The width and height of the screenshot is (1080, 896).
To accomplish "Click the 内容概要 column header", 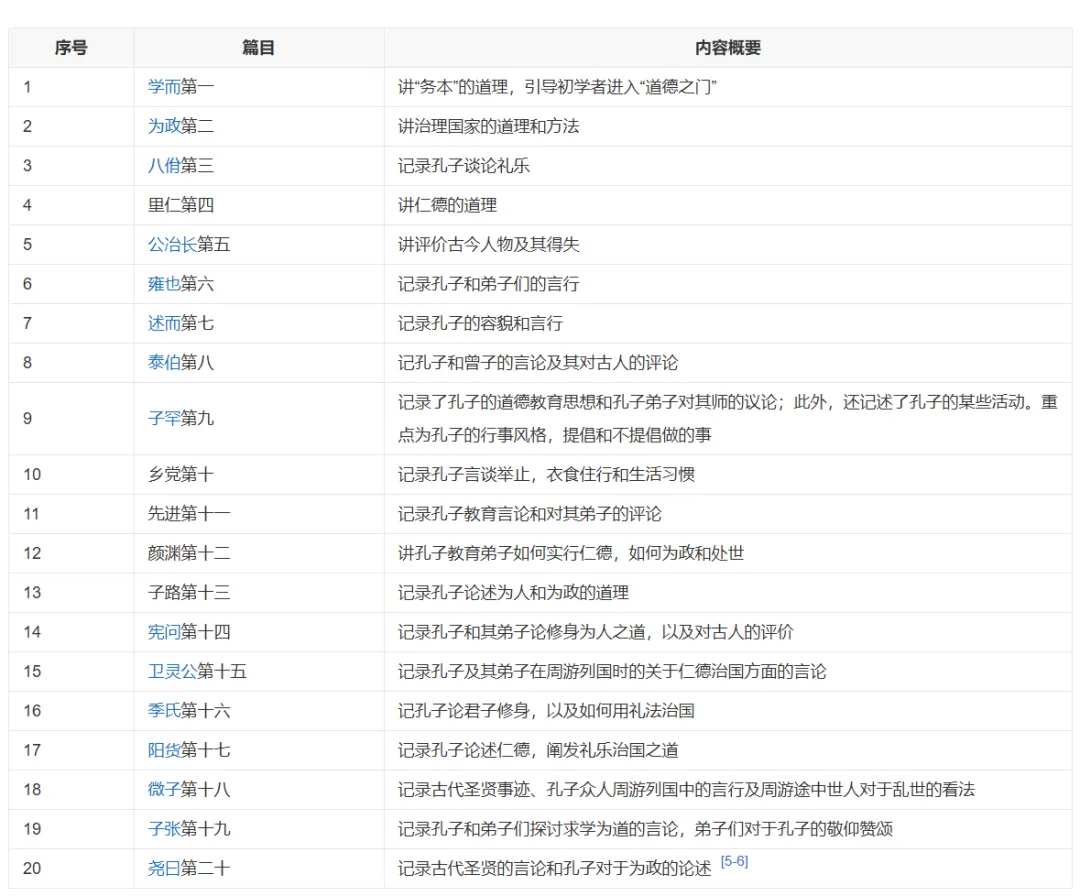I will tap(728, 48).
